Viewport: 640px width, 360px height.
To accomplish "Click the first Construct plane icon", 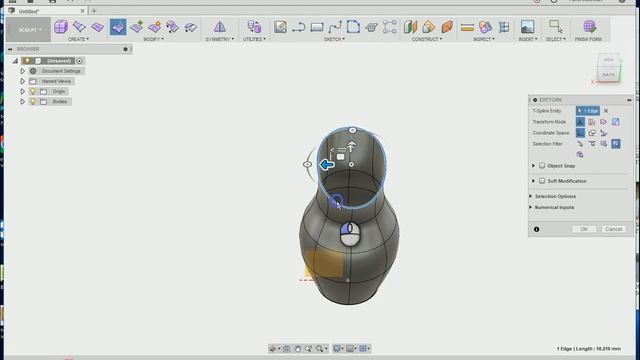I will [410, 27].
